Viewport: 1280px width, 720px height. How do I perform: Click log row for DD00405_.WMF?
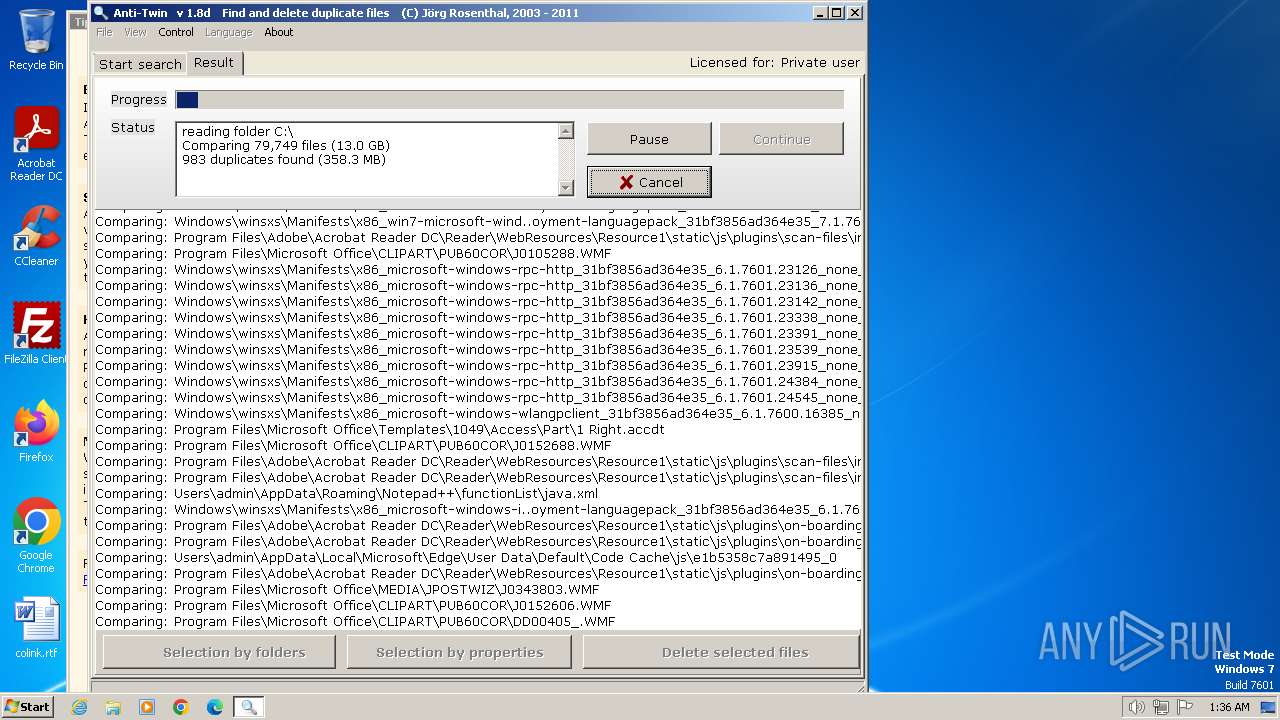[477, 621]
